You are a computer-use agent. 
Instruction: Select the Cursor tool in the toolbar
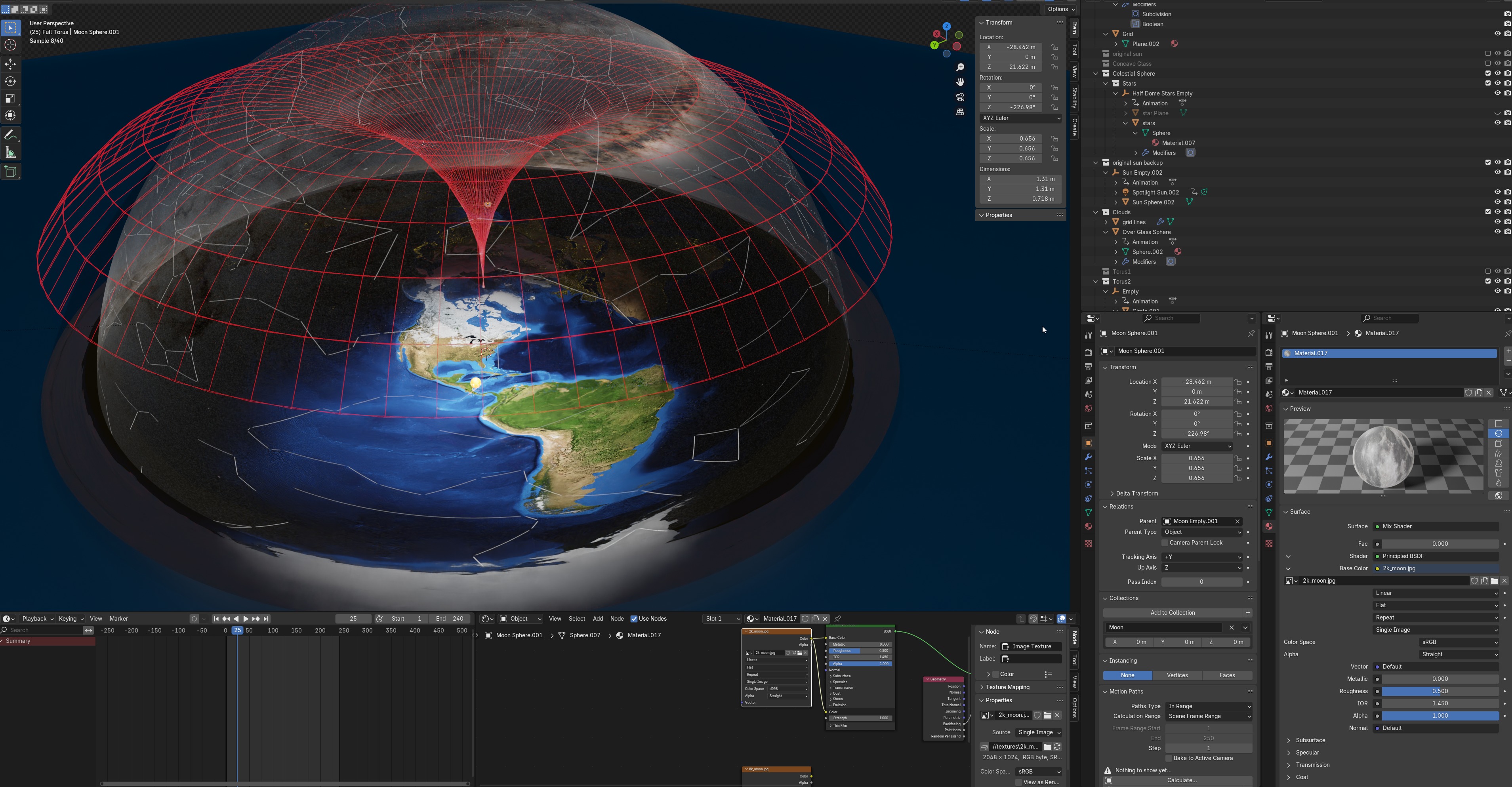pos(11,45)
